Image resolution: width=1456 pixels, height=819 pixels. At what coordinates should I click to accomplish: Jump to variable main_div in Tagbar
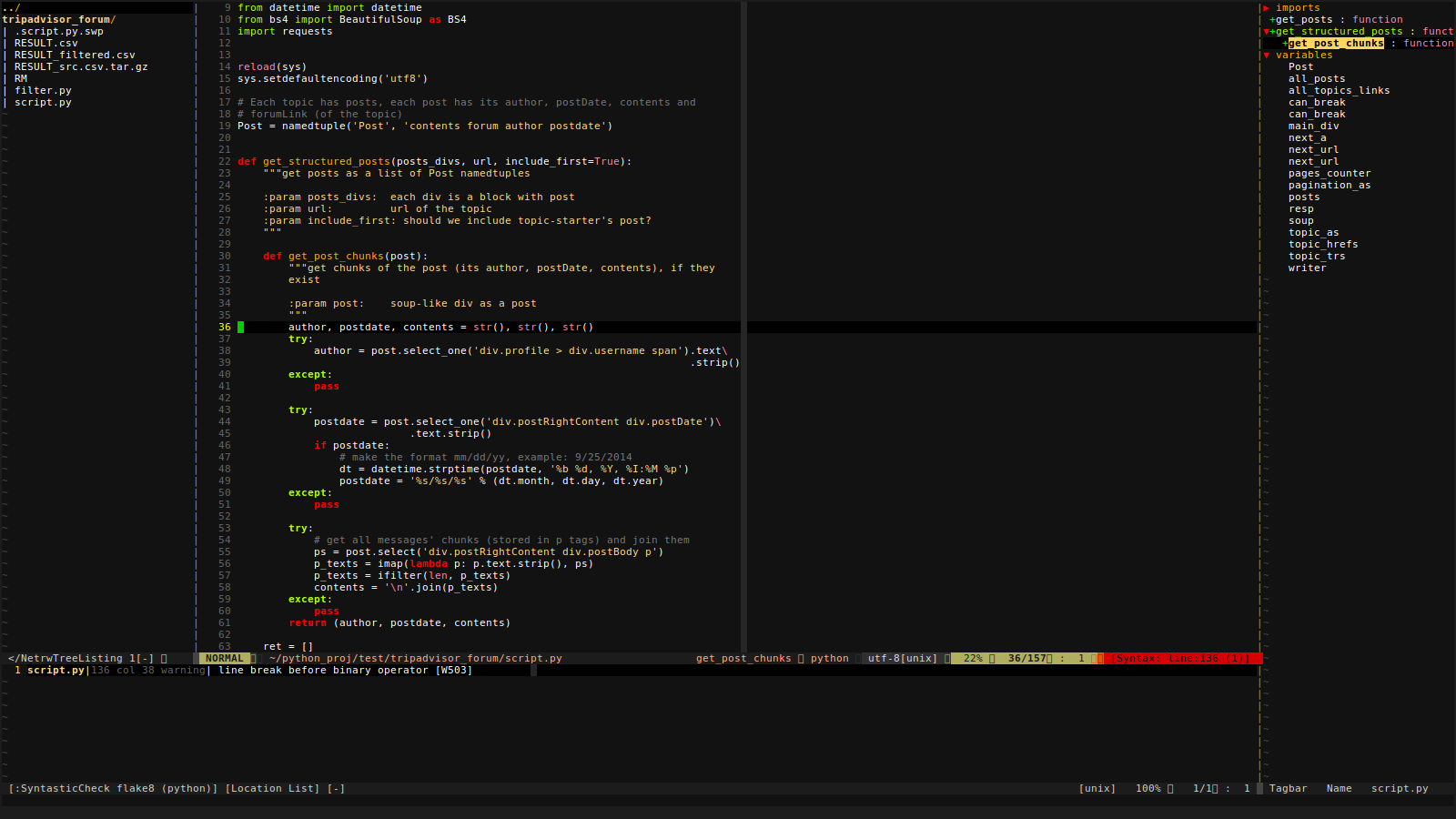pos(1313,126)
